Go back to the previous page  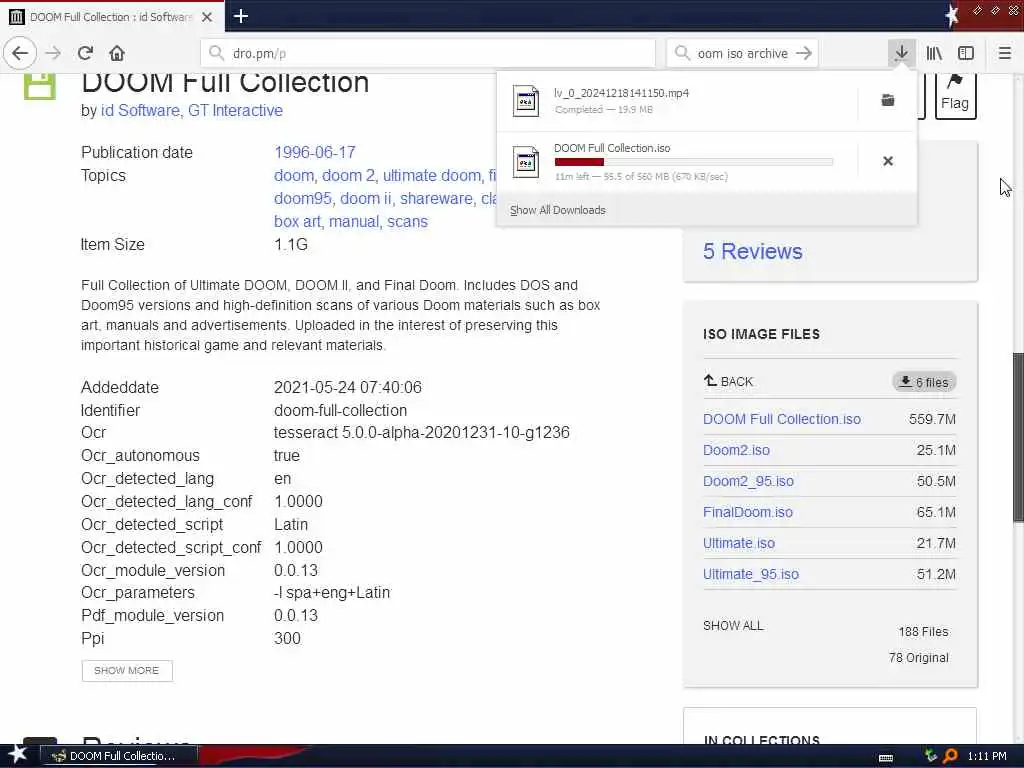point(20,54)
